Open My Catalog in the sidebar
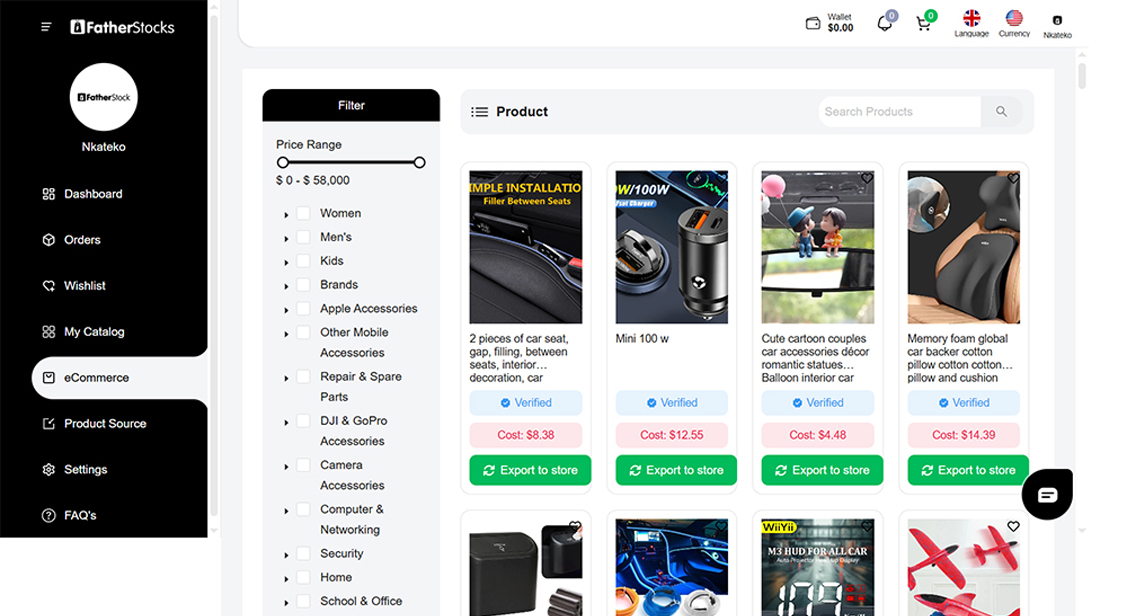This screenshot has height=616, width=1125. tap(93, 331)
